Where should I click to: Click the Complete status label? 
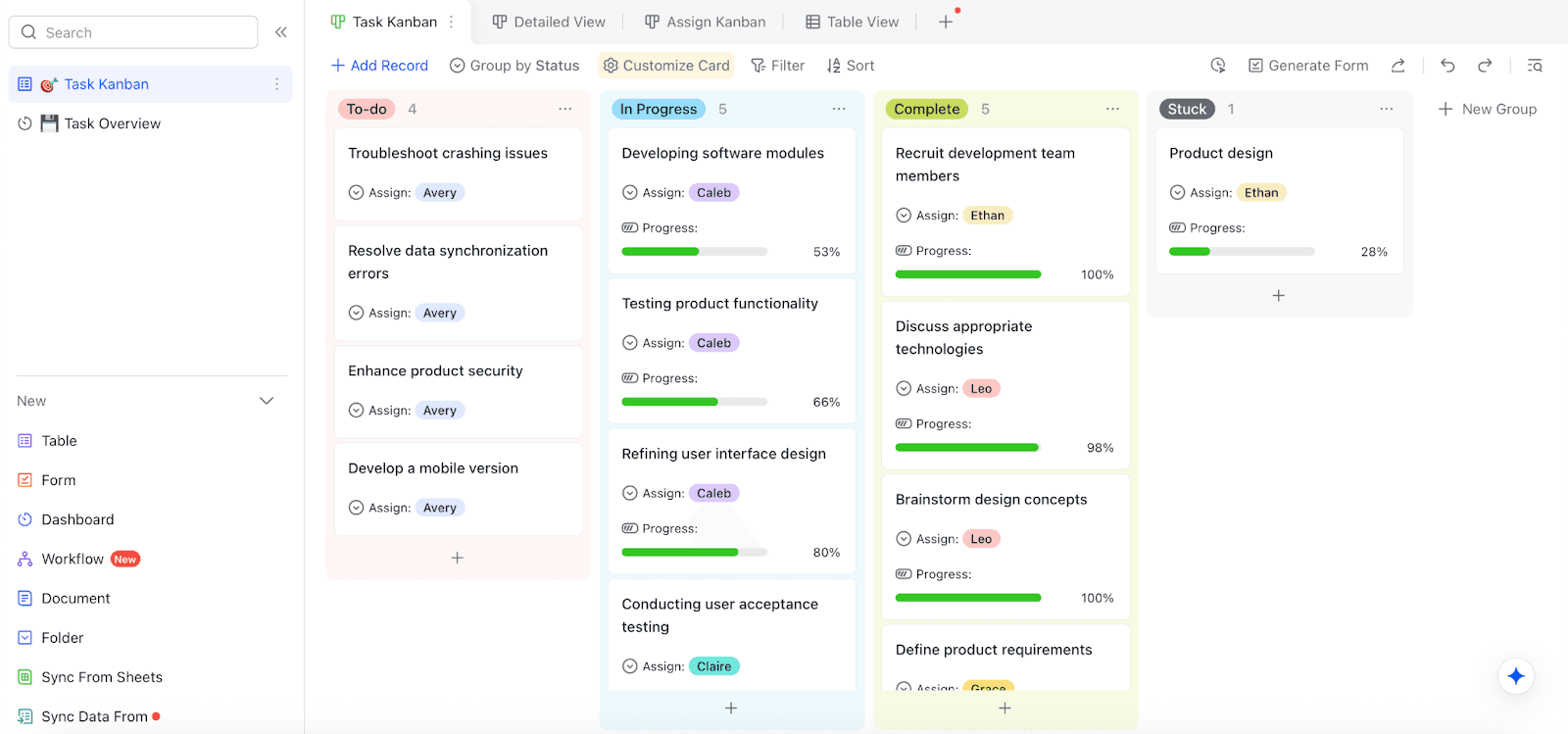point(927,109)
